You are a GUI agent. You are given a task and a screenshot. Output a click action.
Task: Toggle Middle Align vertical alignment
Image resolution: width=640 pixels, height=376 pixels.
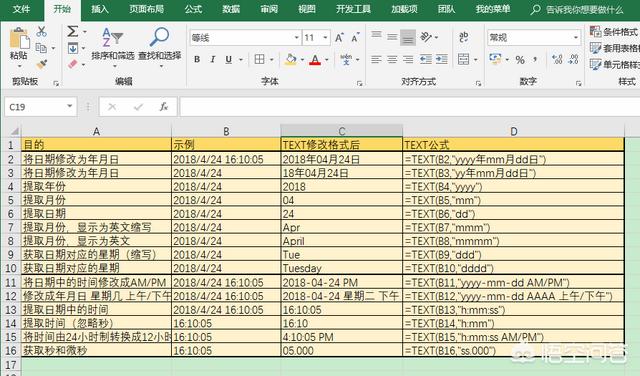tap(392, 37)
